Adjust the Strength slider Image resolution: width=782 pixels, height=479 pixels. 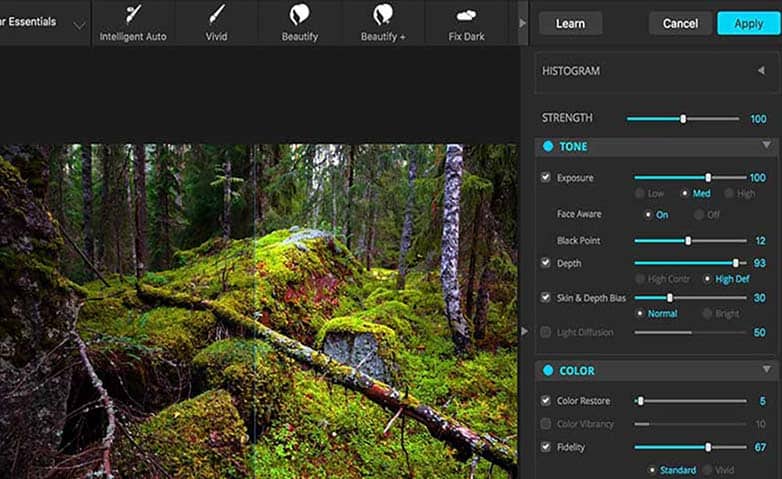point(683,119)
